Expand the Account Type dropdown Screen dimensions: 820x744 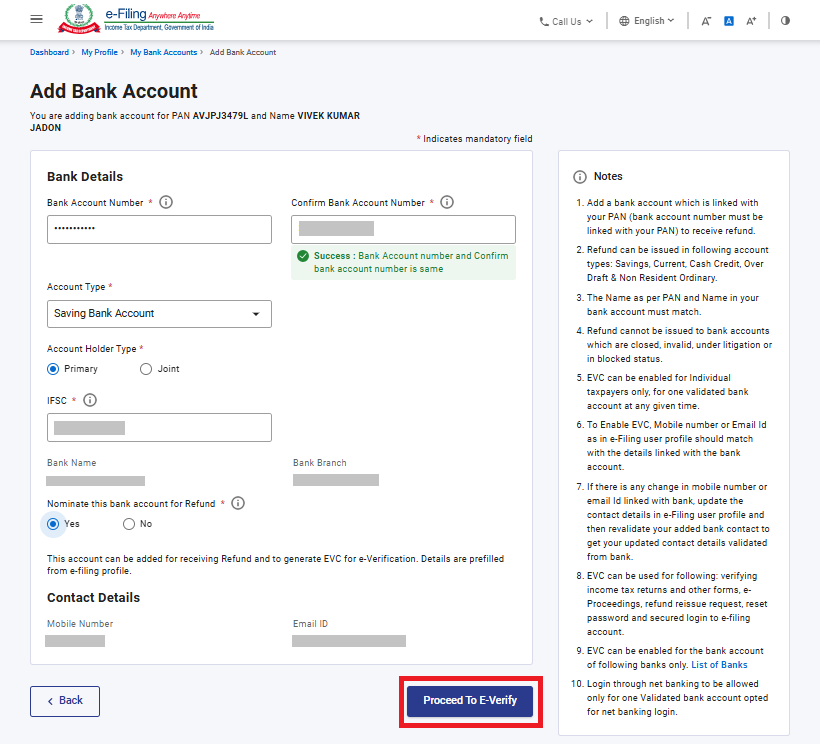pyautogui.click(x=159, y=314)
